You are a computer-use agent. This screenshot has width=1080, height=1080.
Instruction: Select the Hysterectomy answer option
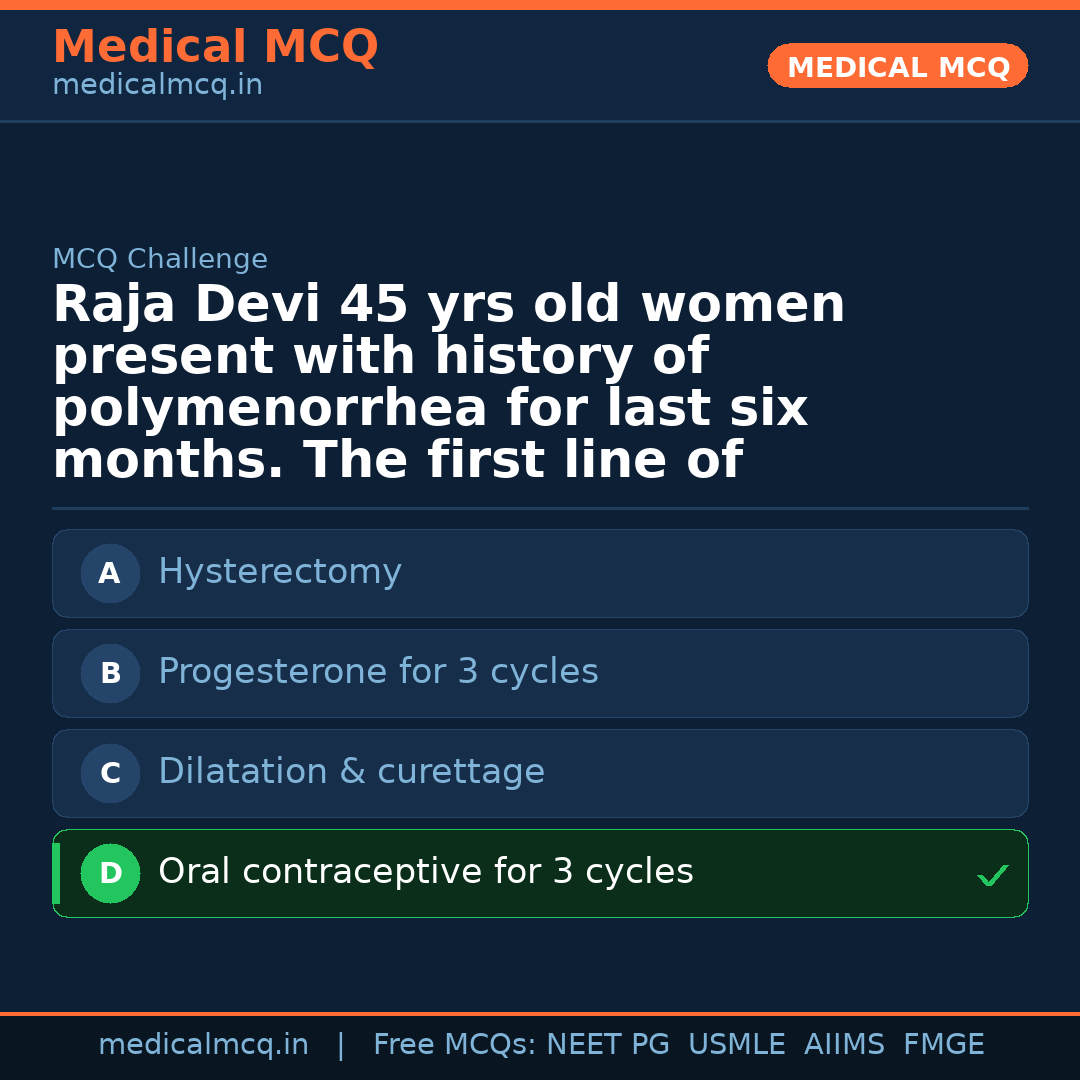click(280, 572)
